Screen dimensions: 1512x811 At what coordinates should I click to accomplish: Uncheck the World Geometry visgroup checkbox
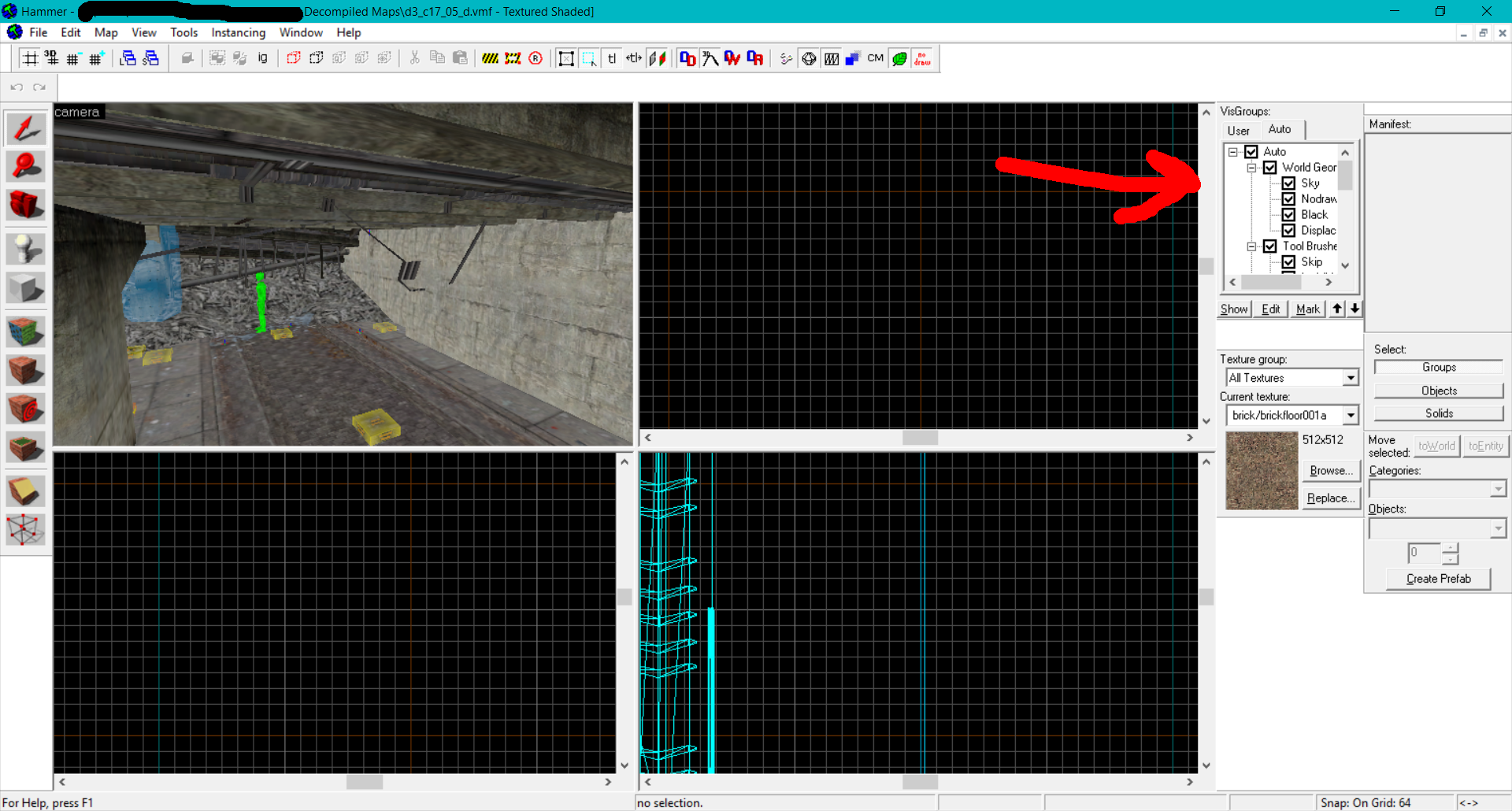[x=1270, y=168]
